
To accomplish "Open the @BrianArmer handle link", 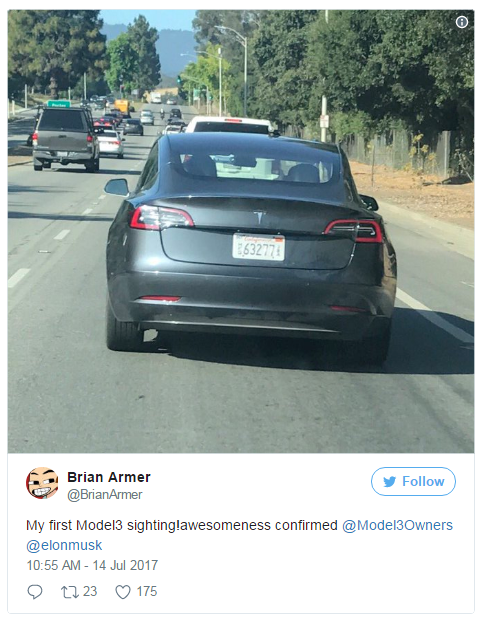I will (x=104, y=495).
